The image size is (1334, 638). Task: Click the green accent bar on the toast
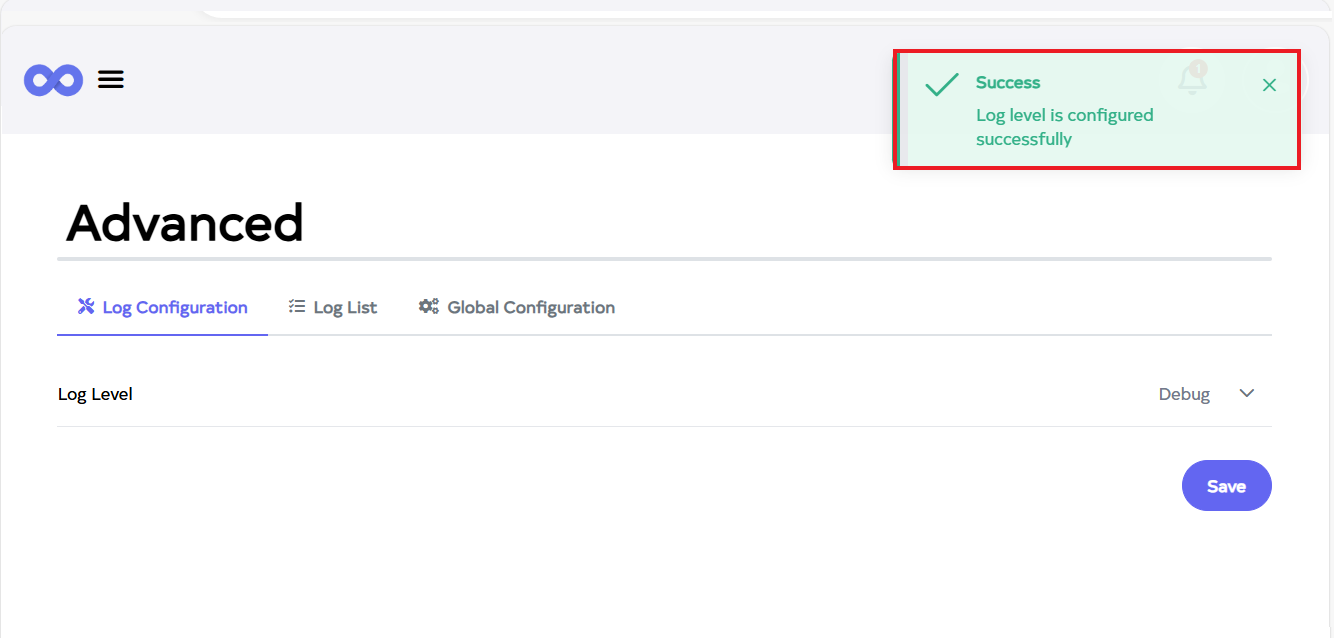(x=898, y=110)
